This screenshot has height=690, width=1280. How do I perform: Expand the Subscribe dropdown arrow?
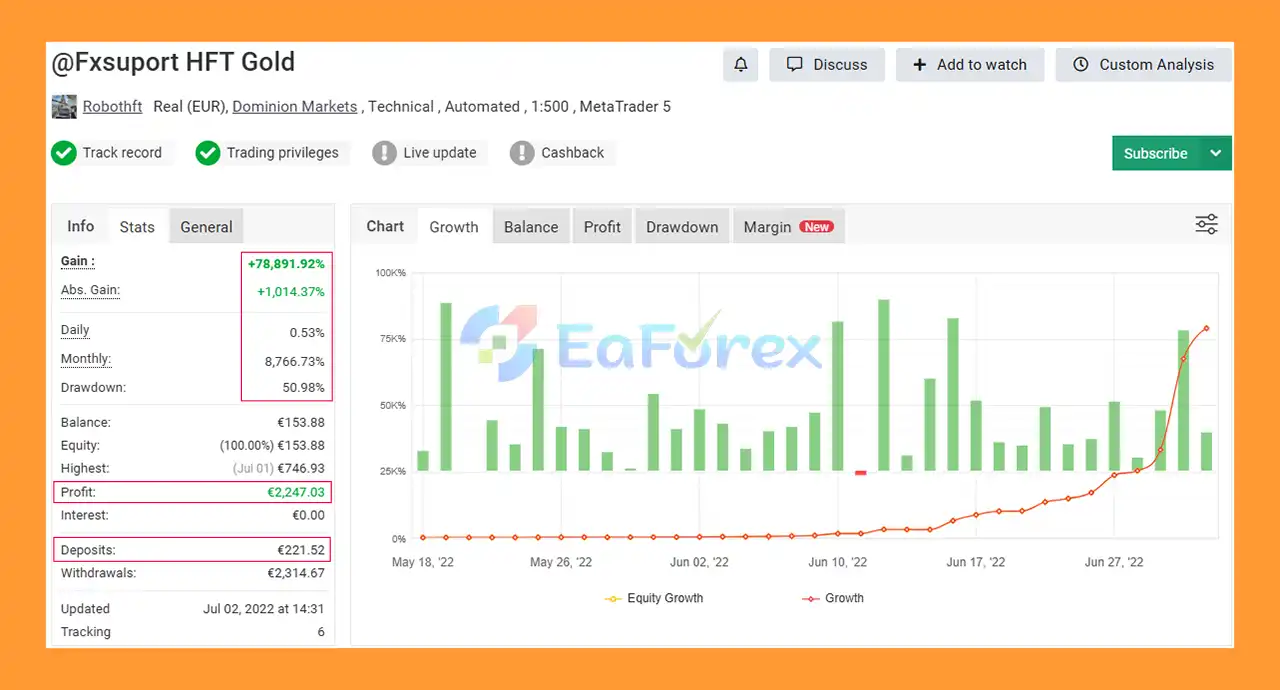click(1216, 153)
